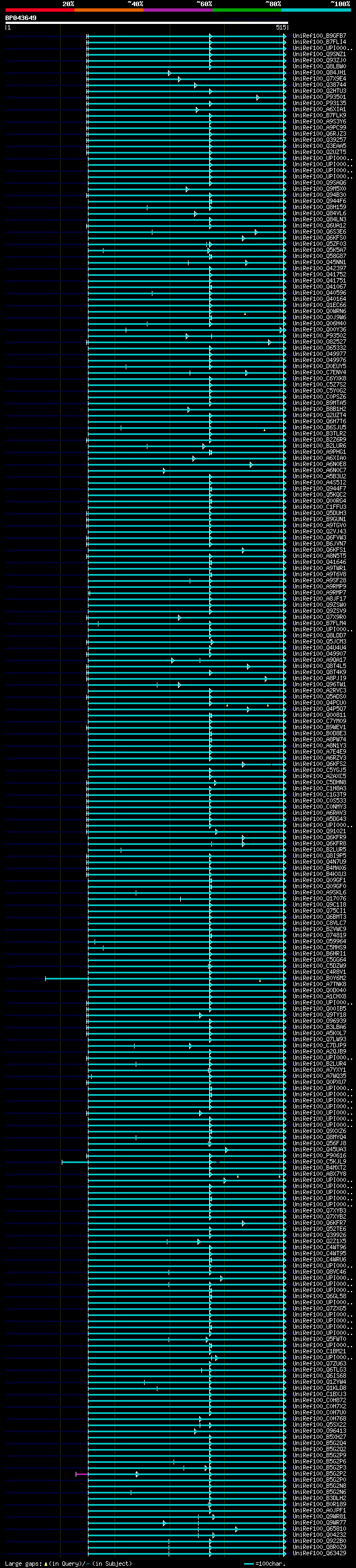Select the UniRef100_B9WEV1 label

pyautogui.click(x=319, y=727)
